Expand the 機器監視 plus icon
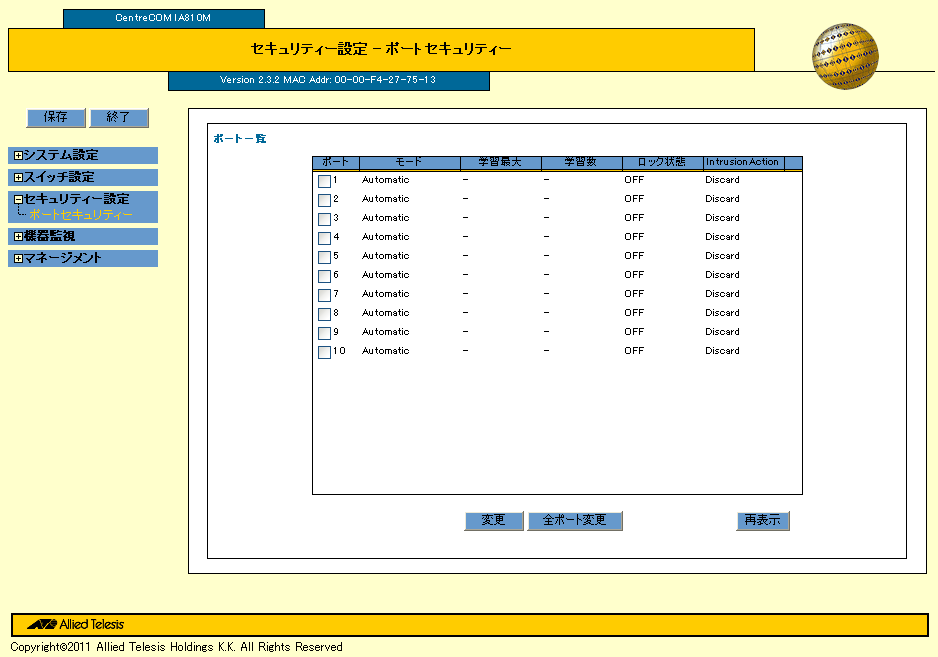The width and height of the screenshot is (938, 657). [18, 236]
